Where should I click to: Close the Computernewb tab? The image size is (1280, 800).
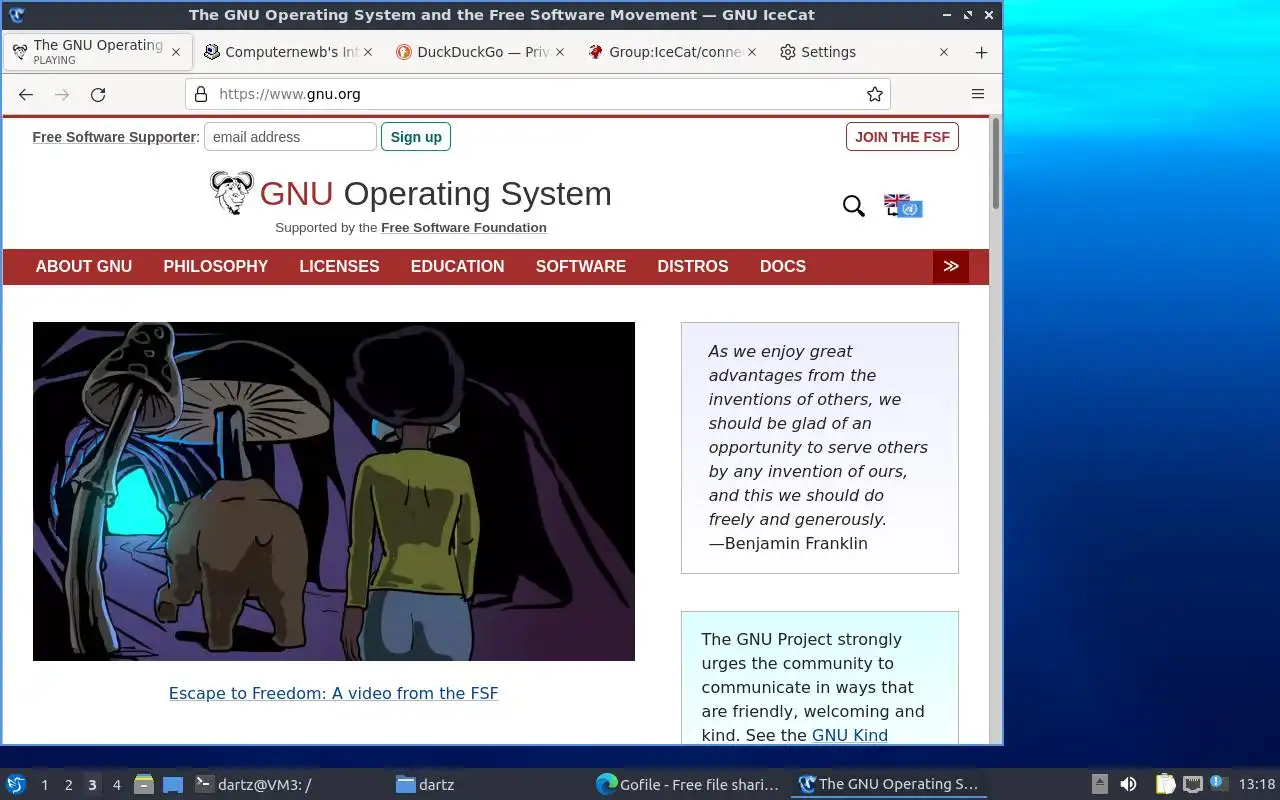point(368,52)
